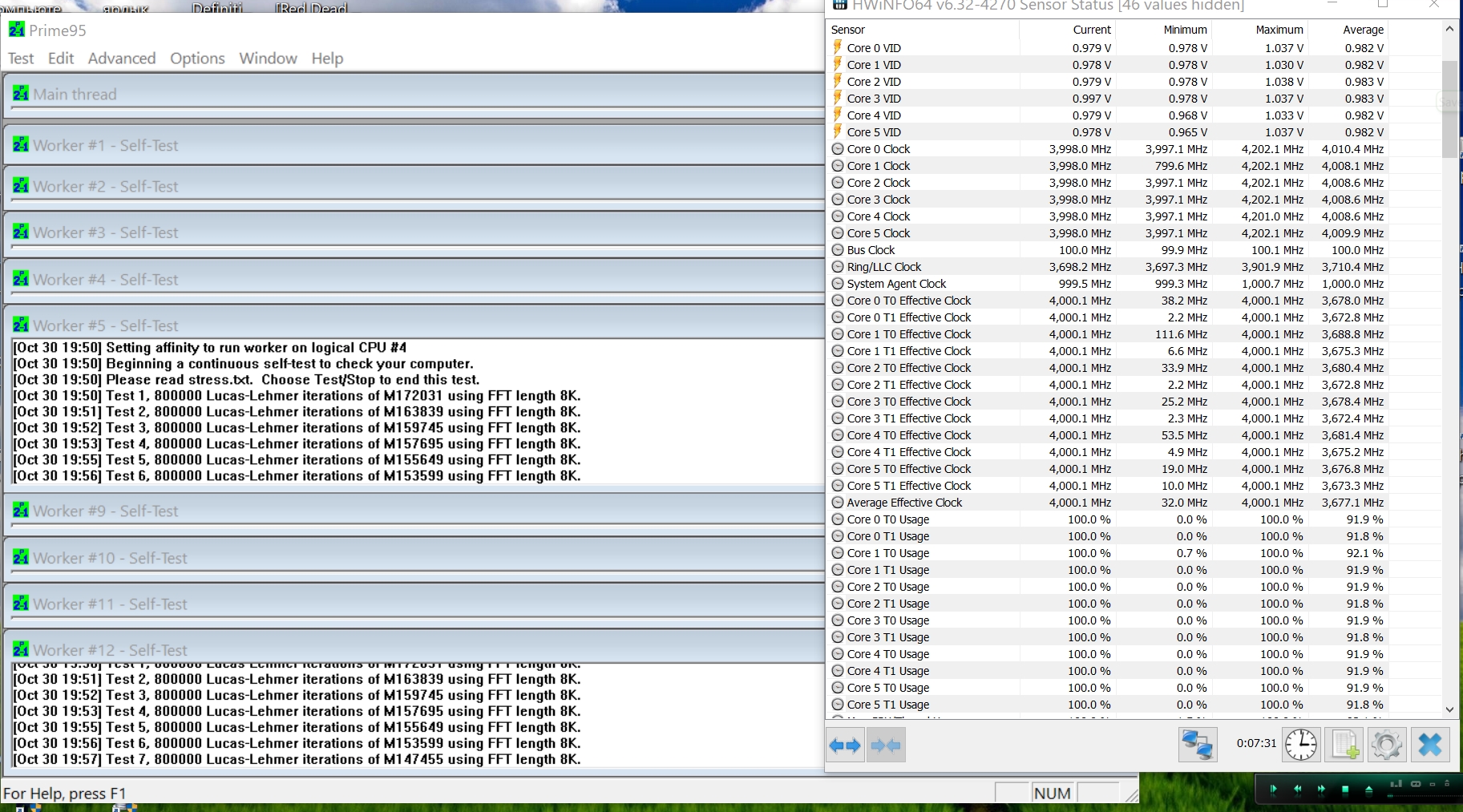The height and width of the screenshot is (812, 1463).
Task: Click the clock icon beside Bus Clock
Action: point(838,250)
